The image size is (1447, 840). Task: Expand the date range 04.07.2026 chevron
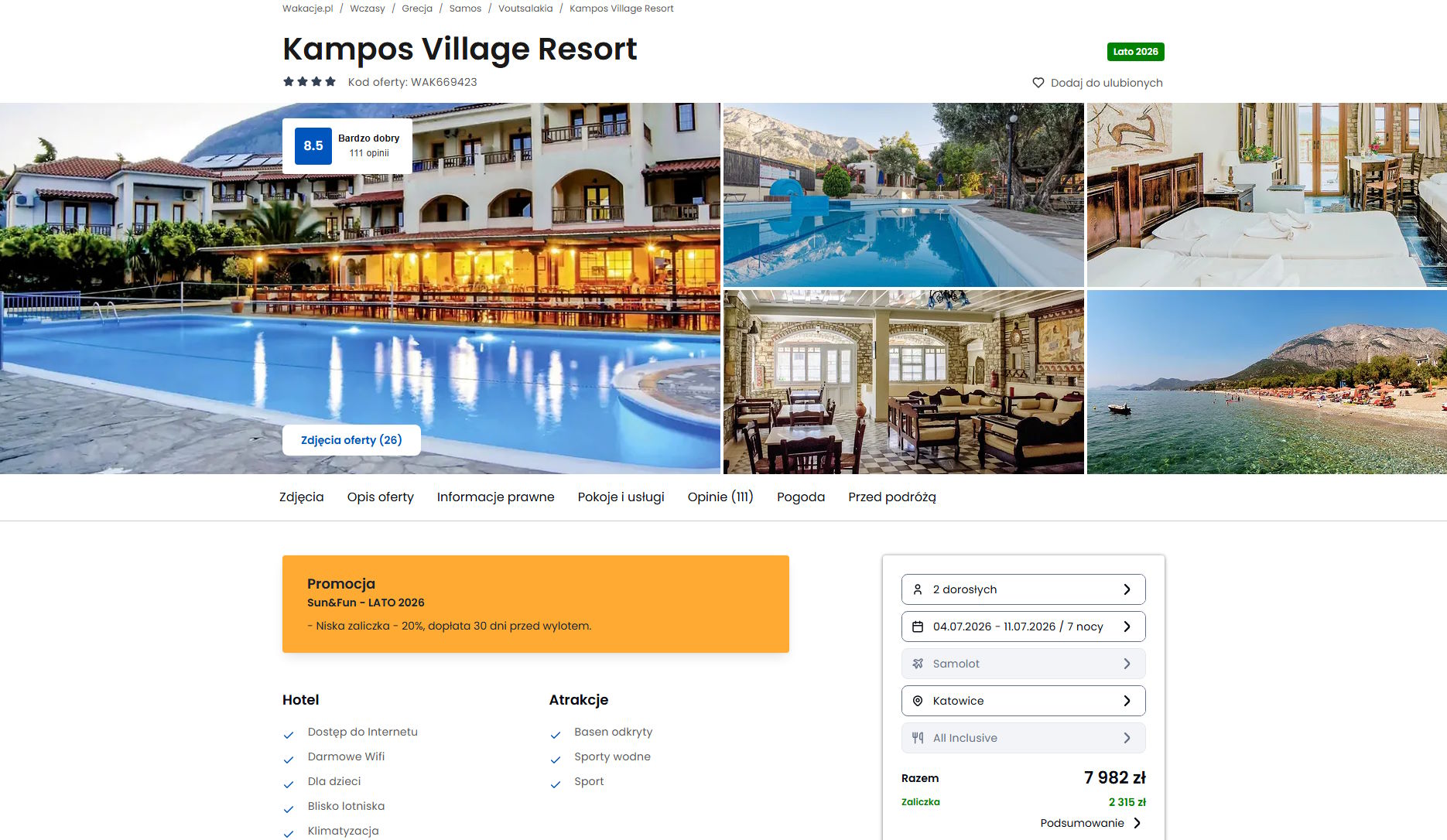(1127, 627)
